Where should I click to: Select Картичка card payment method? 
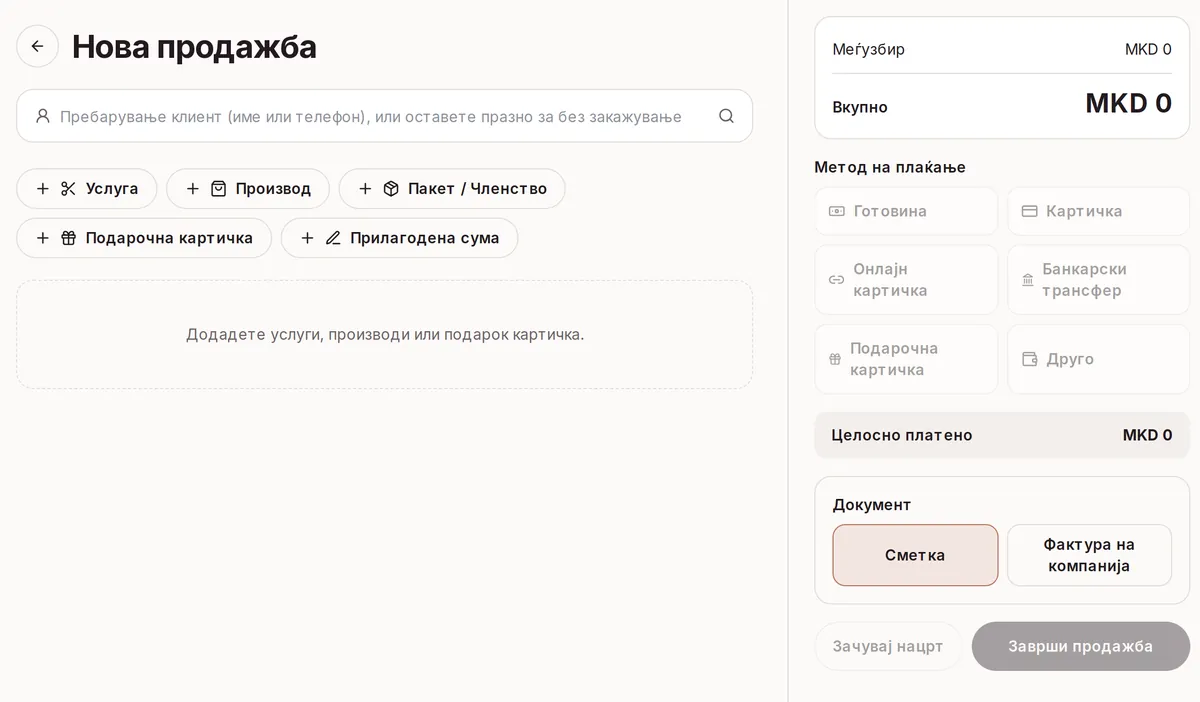[1098, 211]
